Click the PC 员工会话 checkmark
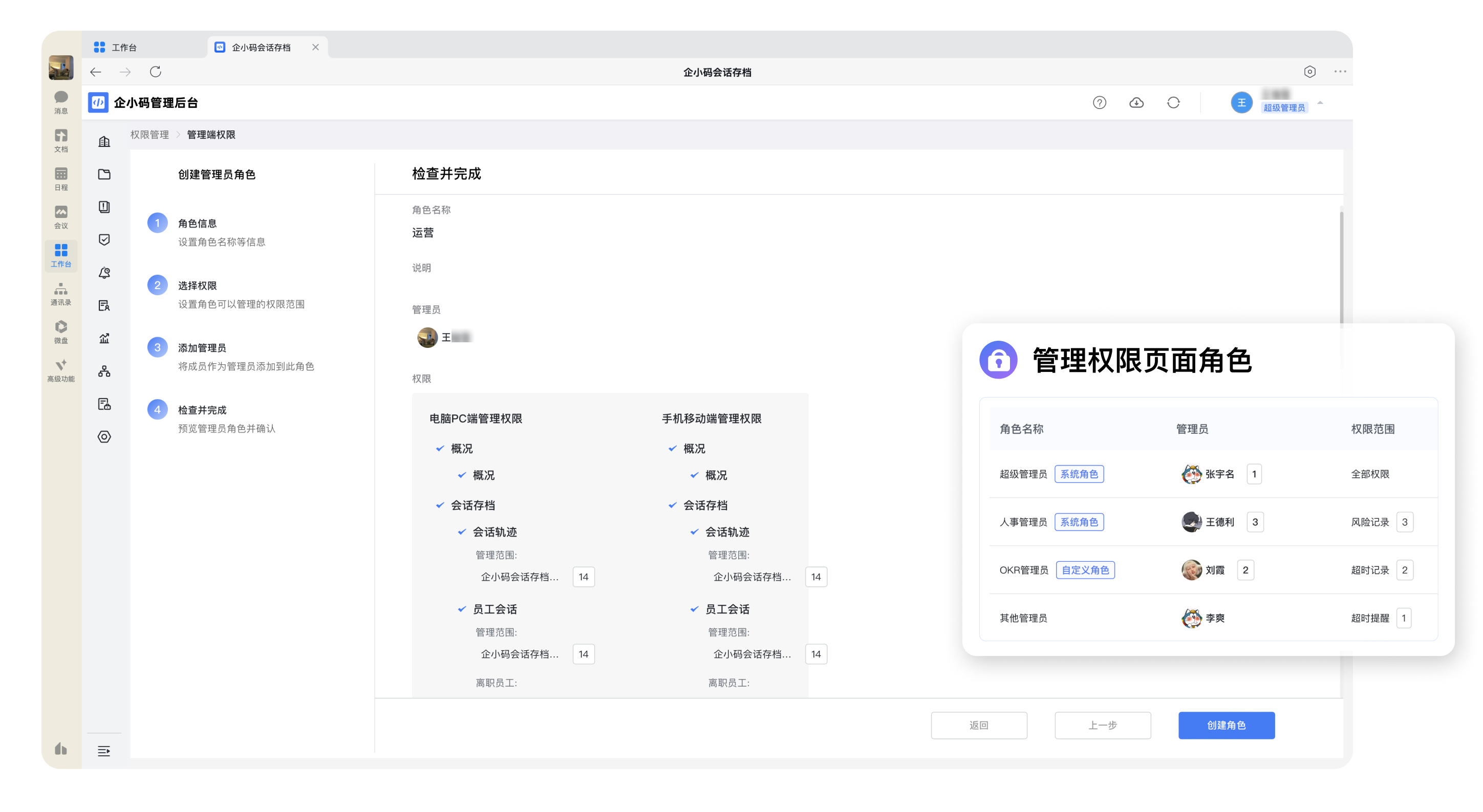The height and width of the screenshot is (812, 1483). coord(462,609)
